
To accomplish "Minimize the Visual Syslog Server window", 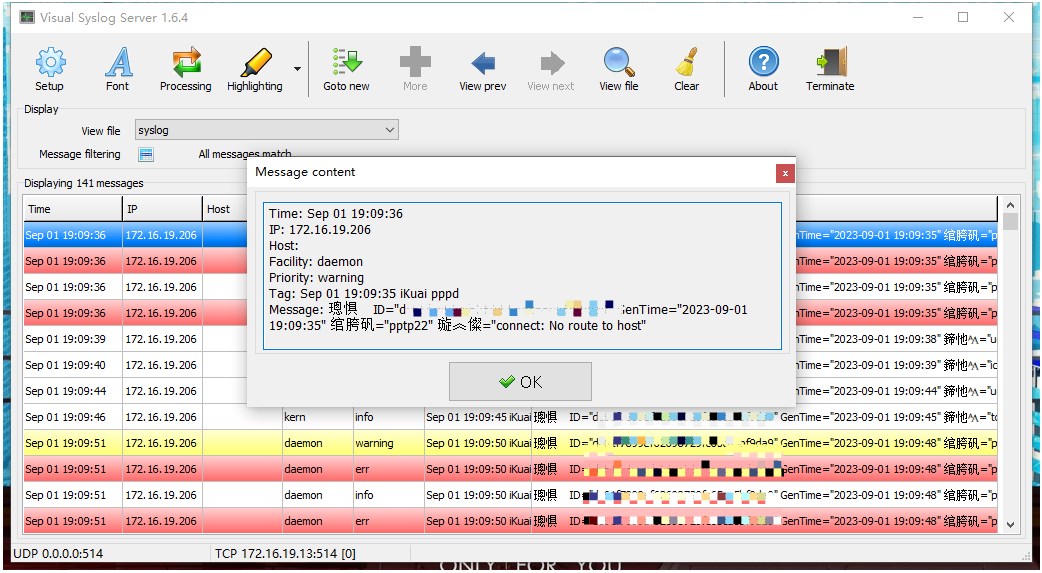I will (x=918, y=17).
